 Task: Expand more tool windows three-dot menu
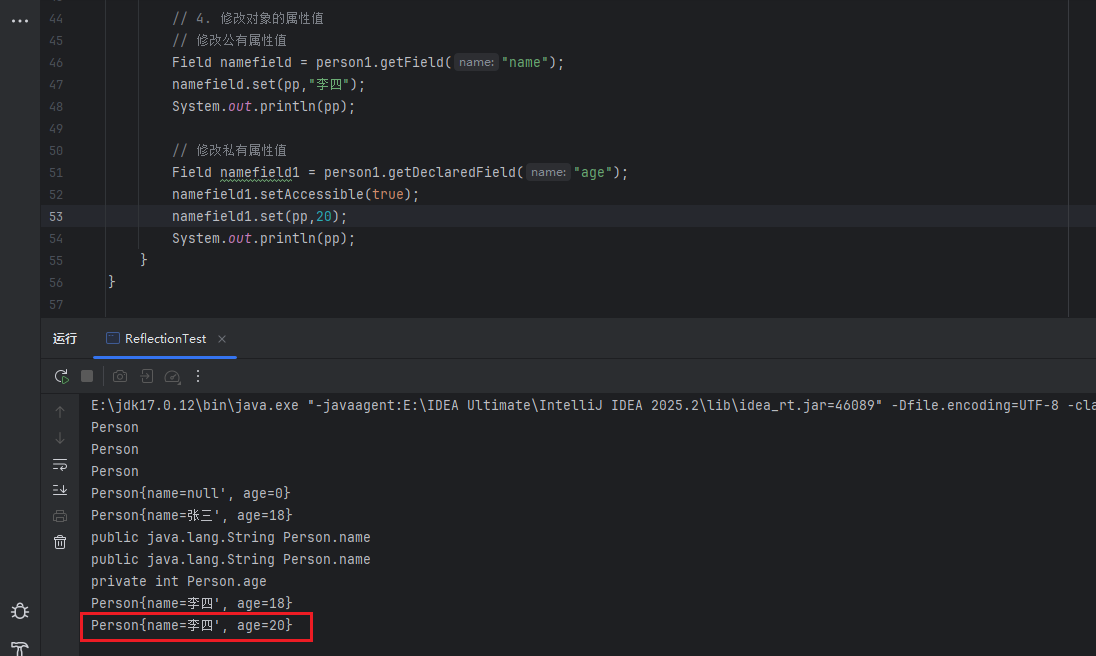click(19, 20)
